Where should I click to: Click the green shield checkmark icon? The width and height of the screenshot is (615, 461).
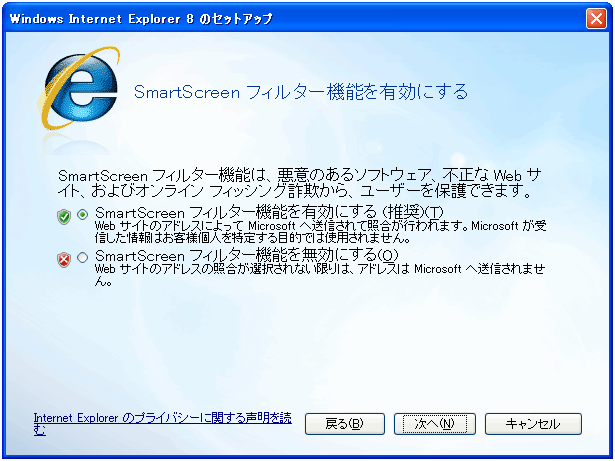point(64,216)
